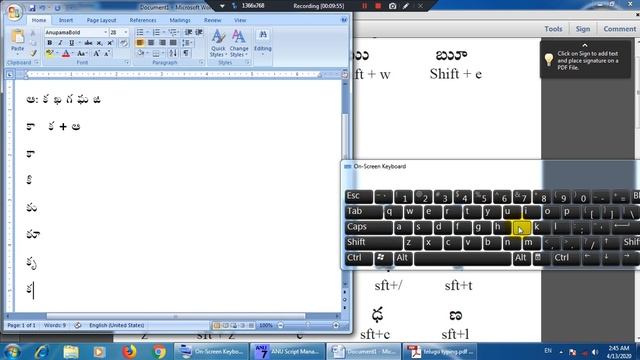The width and height of the screenshot is (640, 360).
Task: Click Caps key on On-Screen Keyboard
Action: 369,227
